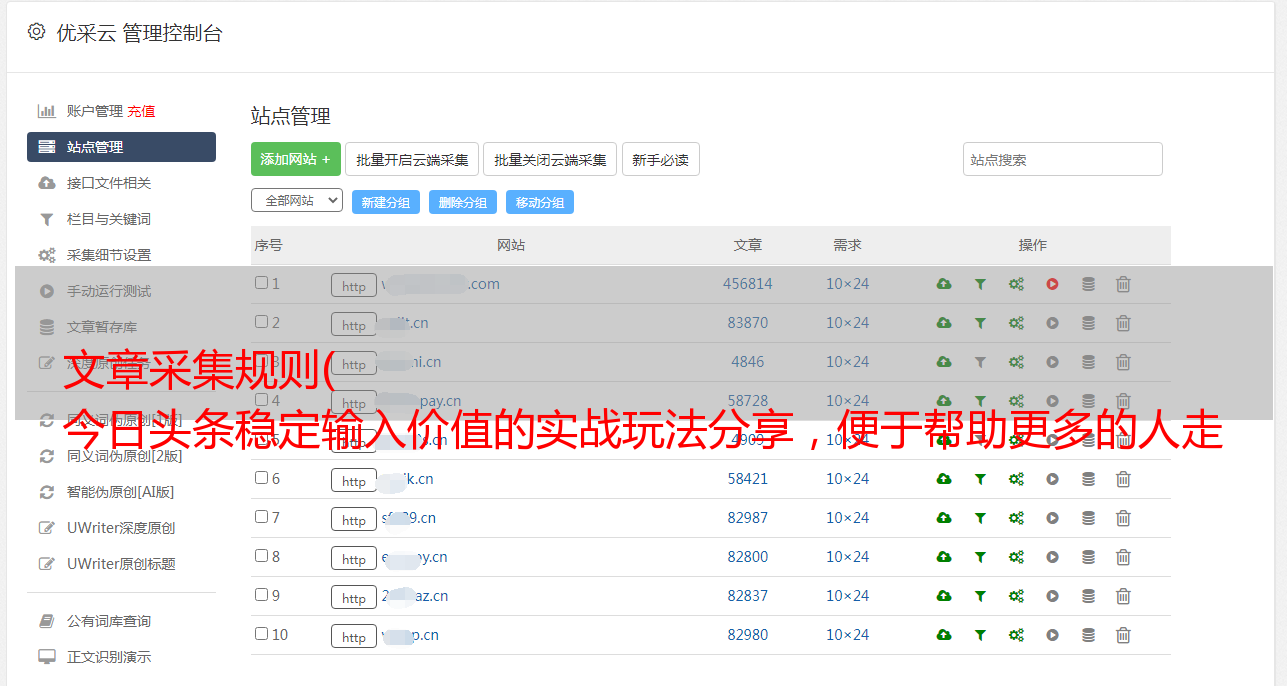Viewport: 1287px width, 686px height.
Task: Click the 新建分组 button
Action: (x=386, y=202)
